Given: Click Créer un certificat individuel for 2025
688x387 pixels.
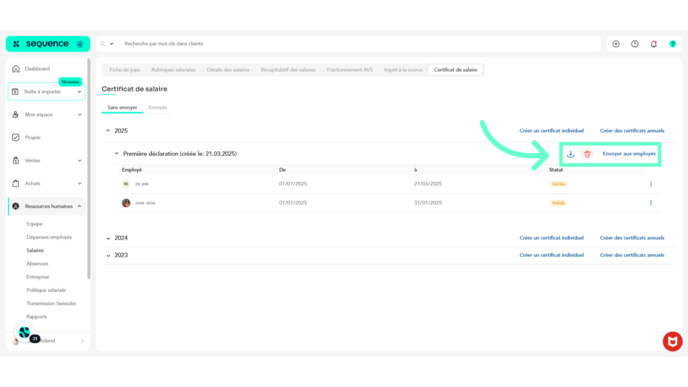Looking at the screenshot, I should click(x=552, y=131).
